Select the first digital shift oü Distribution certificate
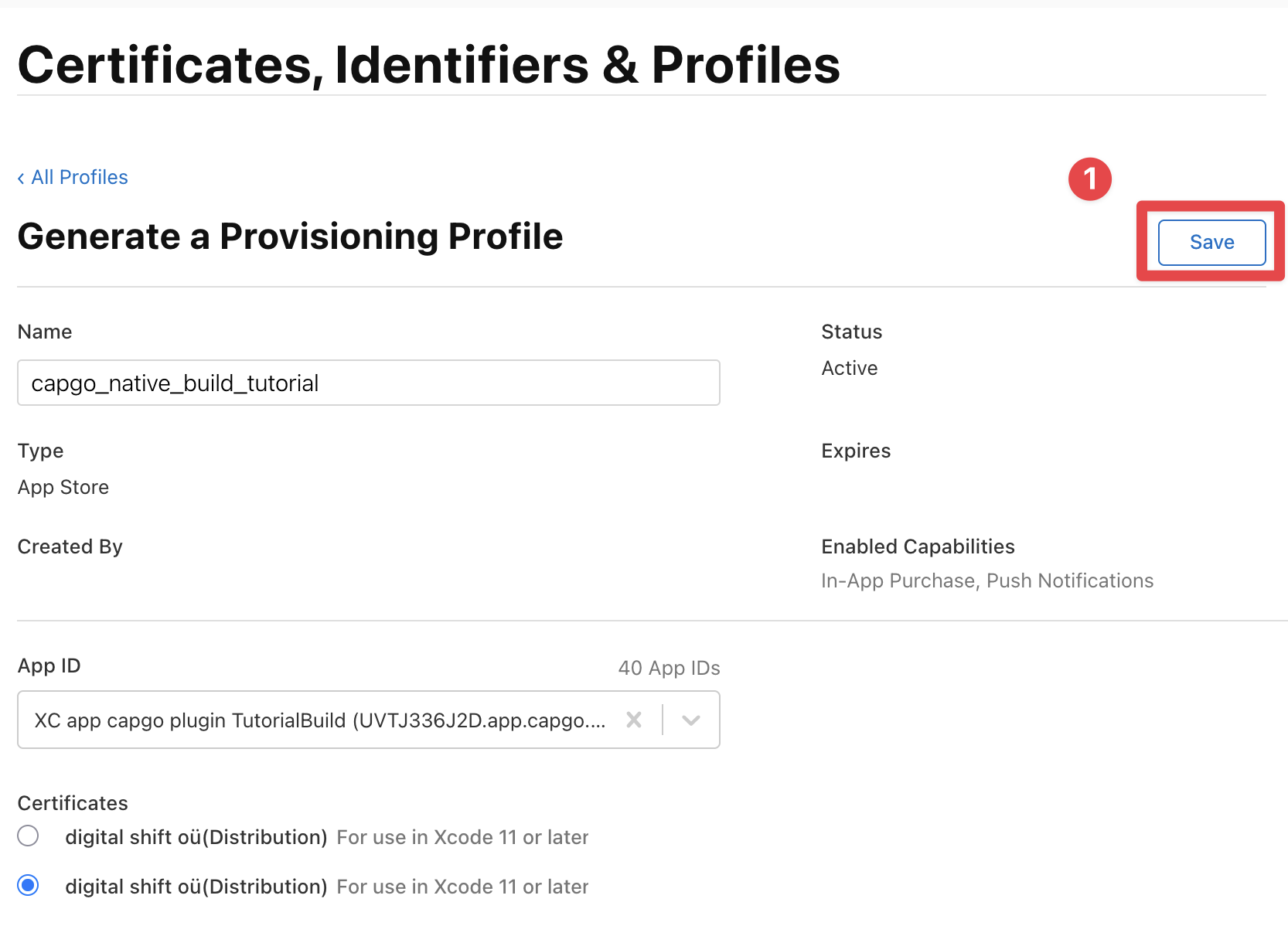This screenshot has height=926, width=1288. click(x=28, y=836)
